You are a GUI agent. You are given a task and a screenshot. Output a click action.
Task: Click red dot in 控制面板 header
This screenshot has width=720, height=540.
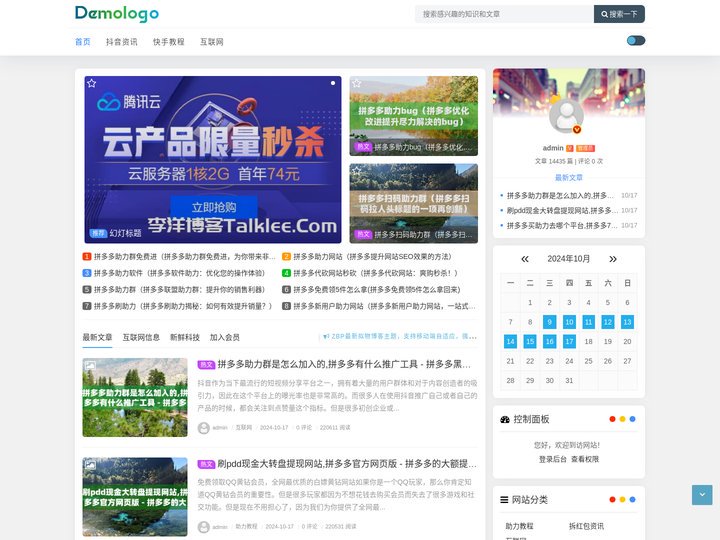click(612, 419)
